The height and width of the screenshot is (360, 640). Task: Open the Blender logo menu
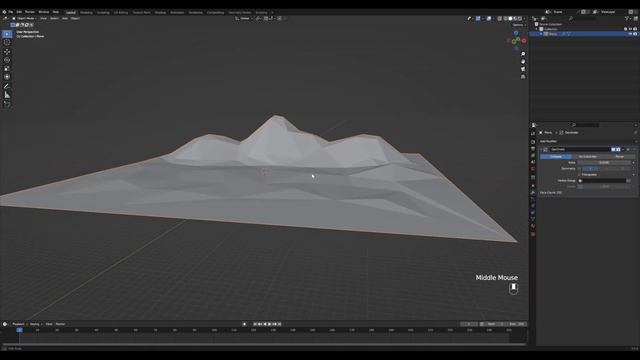[x=4, y=12]
